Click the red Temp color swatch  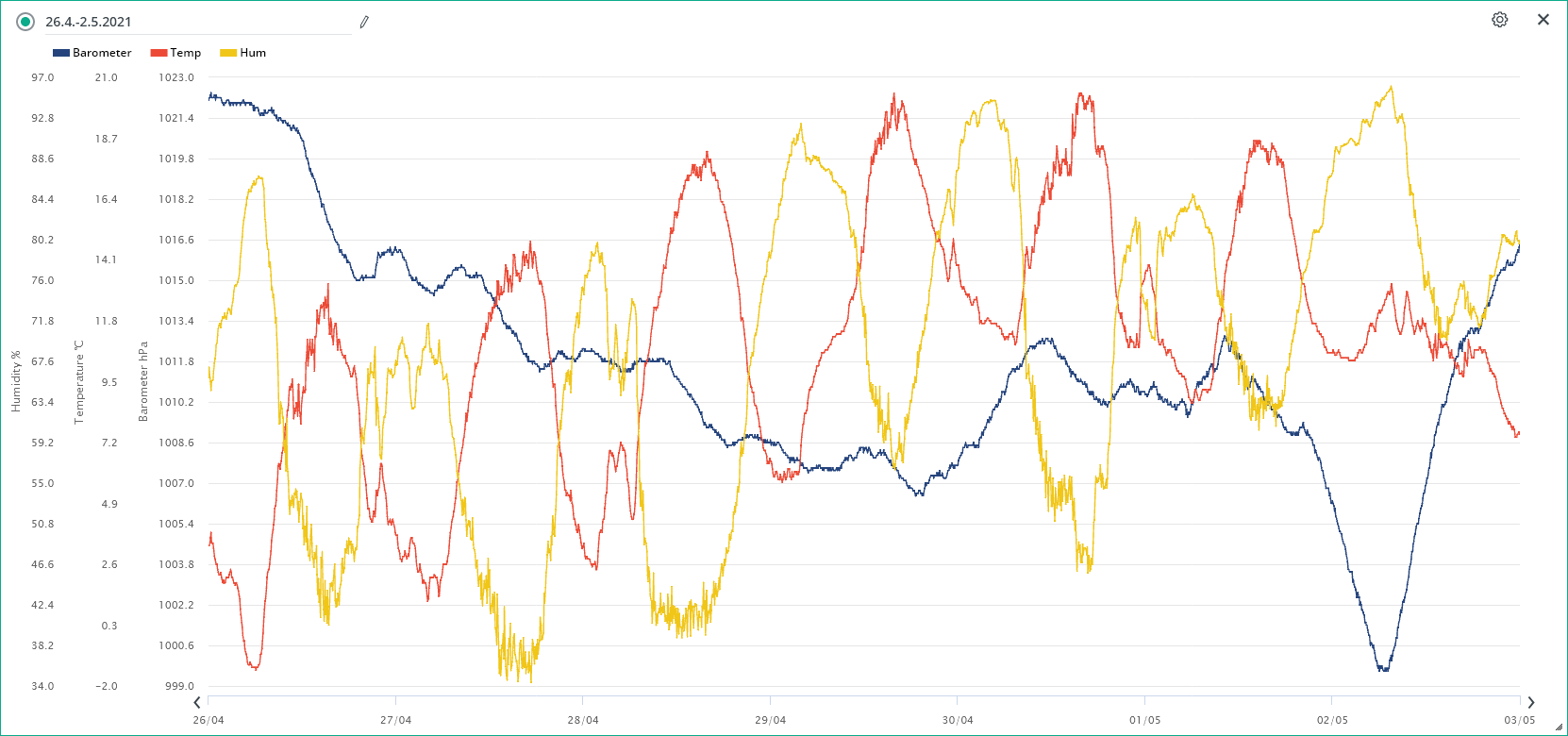[x=158, y=53]
